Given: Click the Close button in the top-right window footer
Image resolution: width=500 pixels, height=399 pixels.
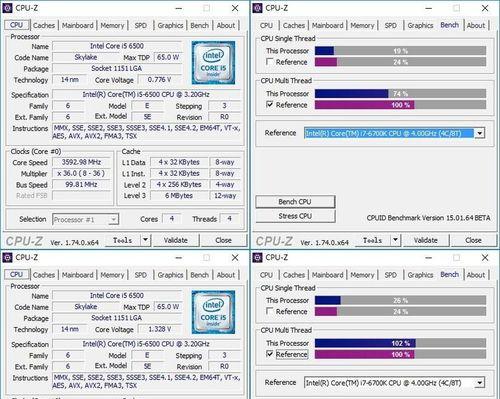Looking at the screenshot, I should click(473, 240).
